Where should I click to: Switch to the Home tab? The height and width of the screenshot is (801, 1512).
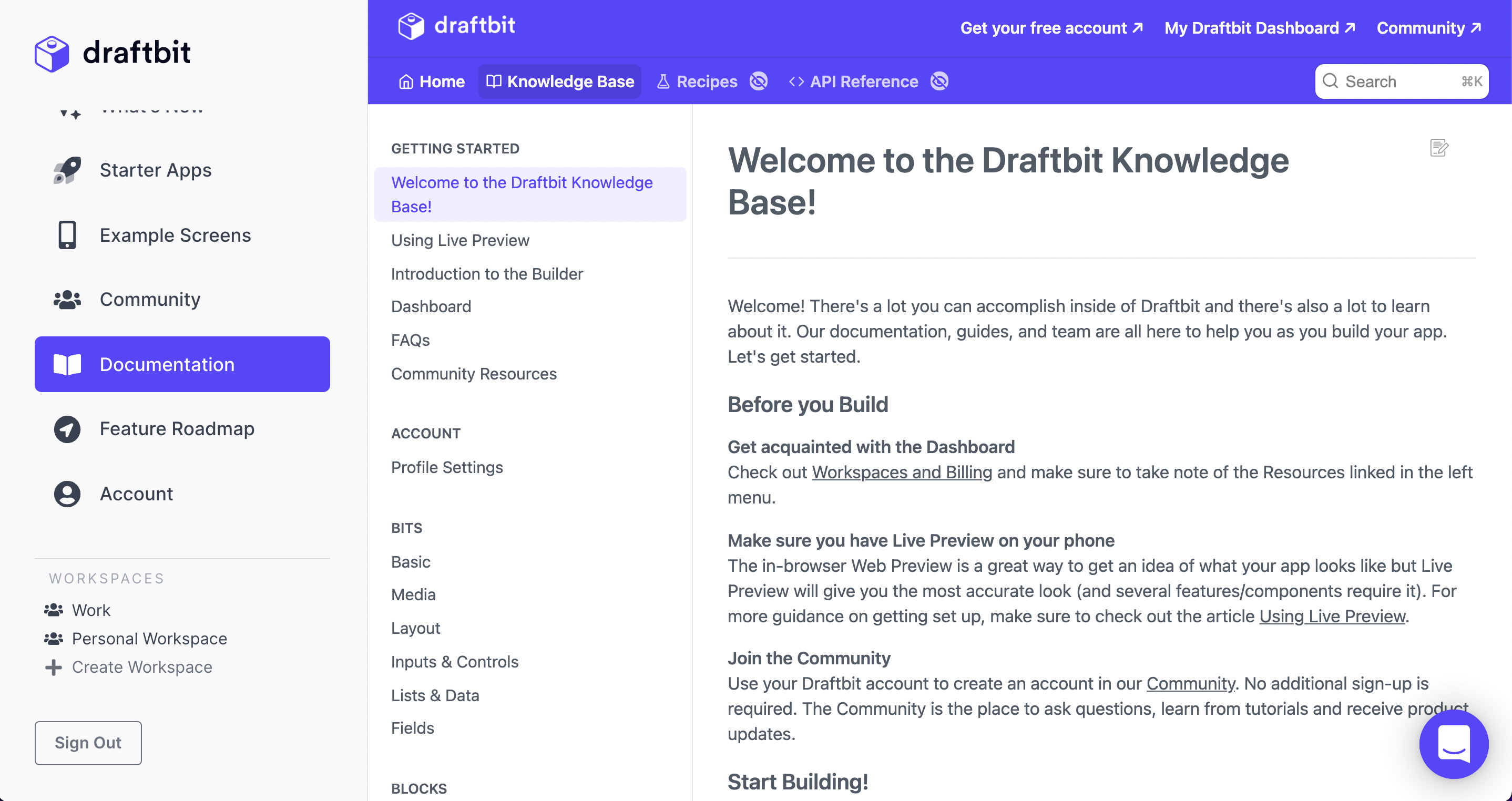432,81
